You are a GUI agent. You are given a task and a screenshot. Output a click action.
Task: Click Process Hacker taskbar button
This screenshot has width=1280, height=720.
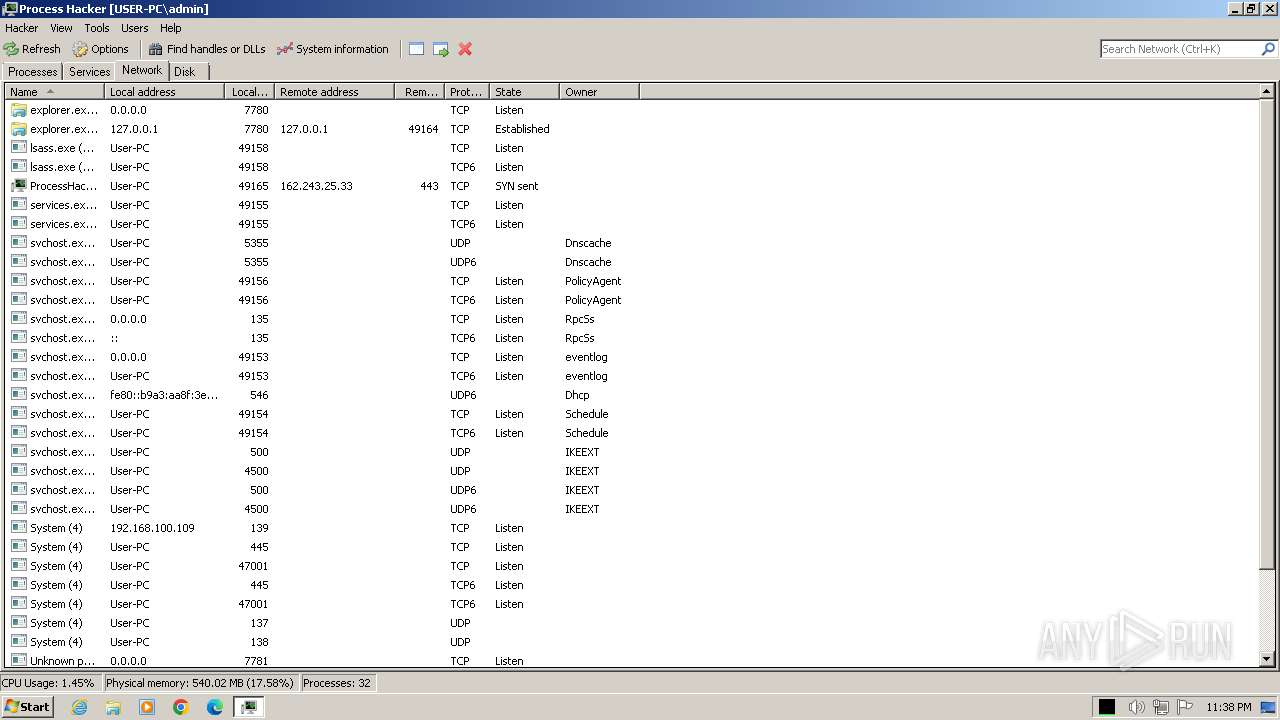[x=249, y=707]
